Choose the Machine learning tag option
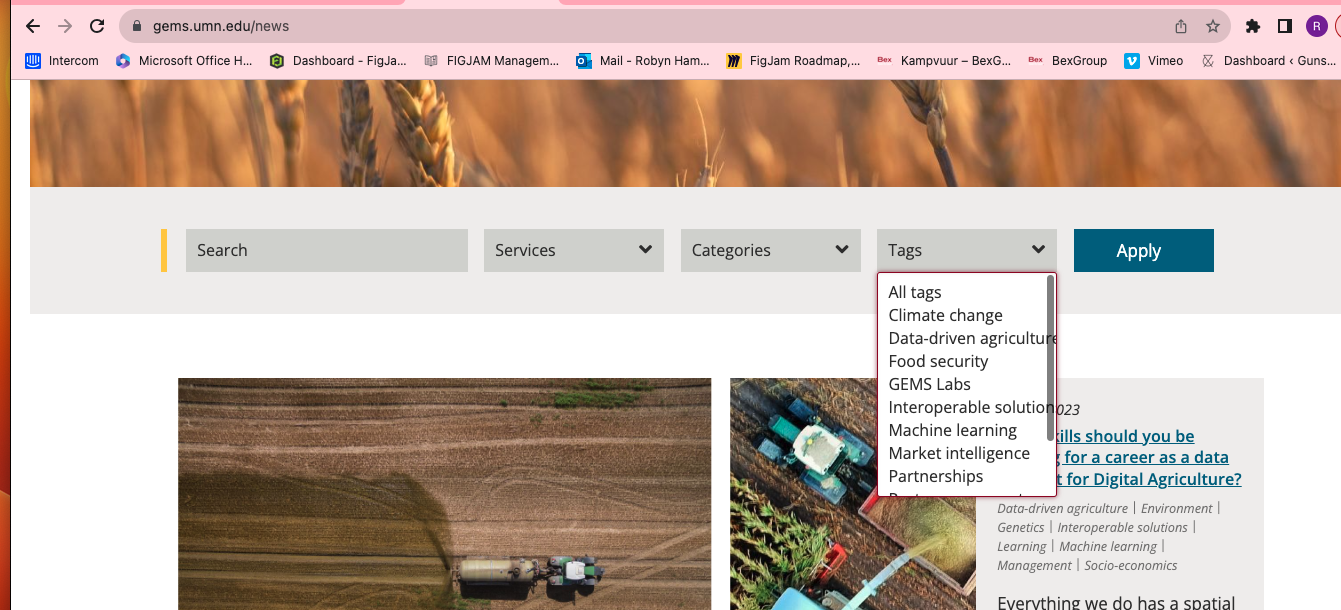 coord(952,430)
